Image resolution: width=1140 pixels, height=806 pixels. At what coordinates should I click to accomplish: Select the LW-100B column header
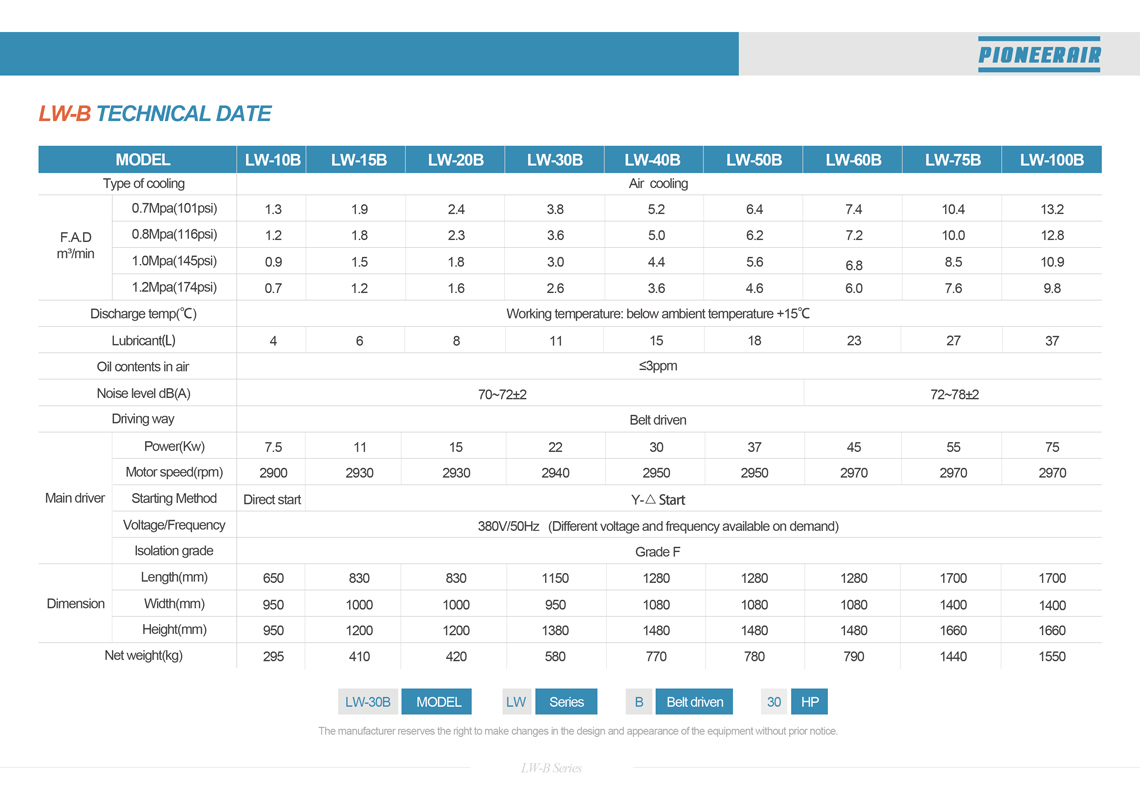pyautogui.click(x=1051, y=160)
